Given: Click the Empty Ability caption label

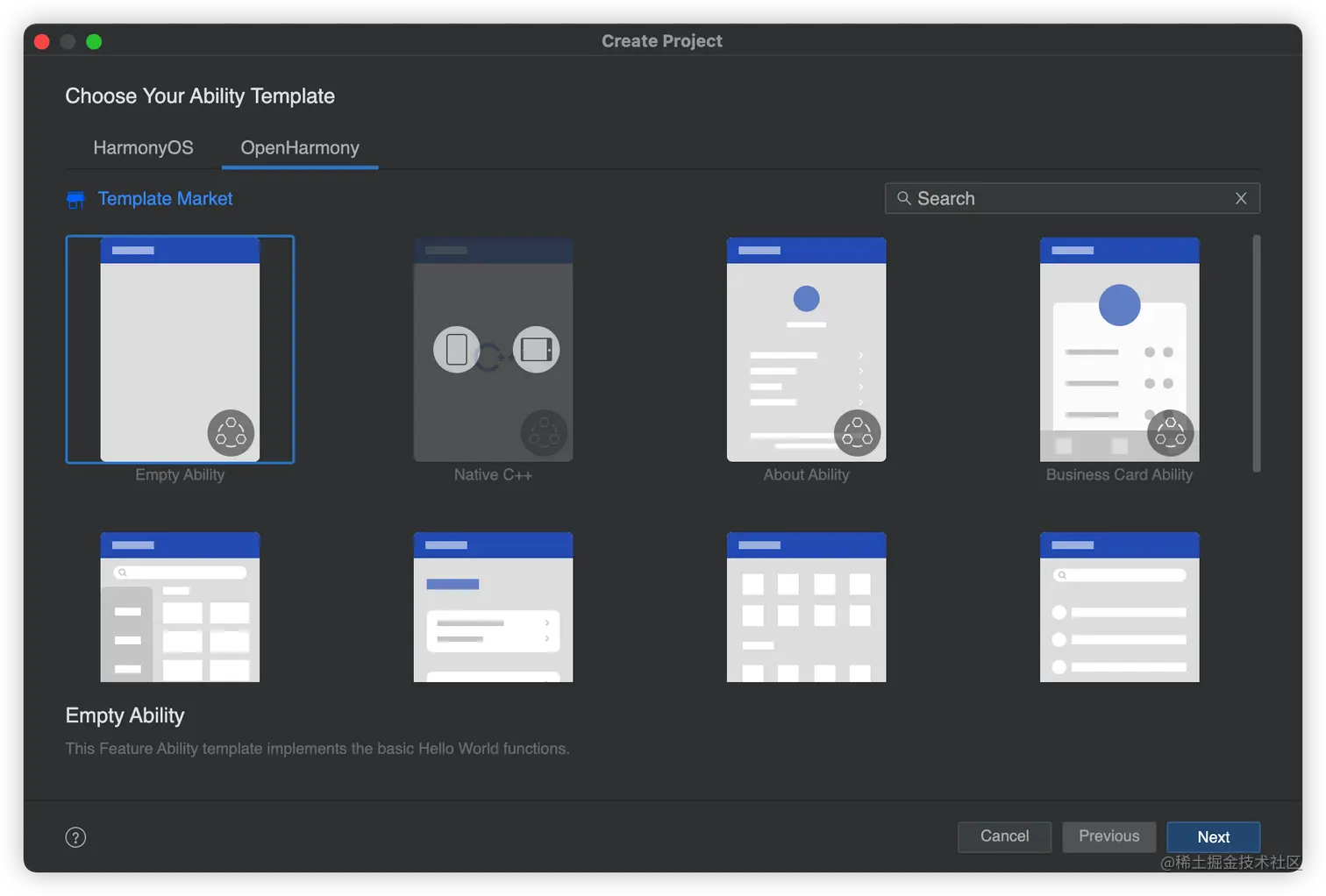Looking at the screenshot, I should [180, 474].
